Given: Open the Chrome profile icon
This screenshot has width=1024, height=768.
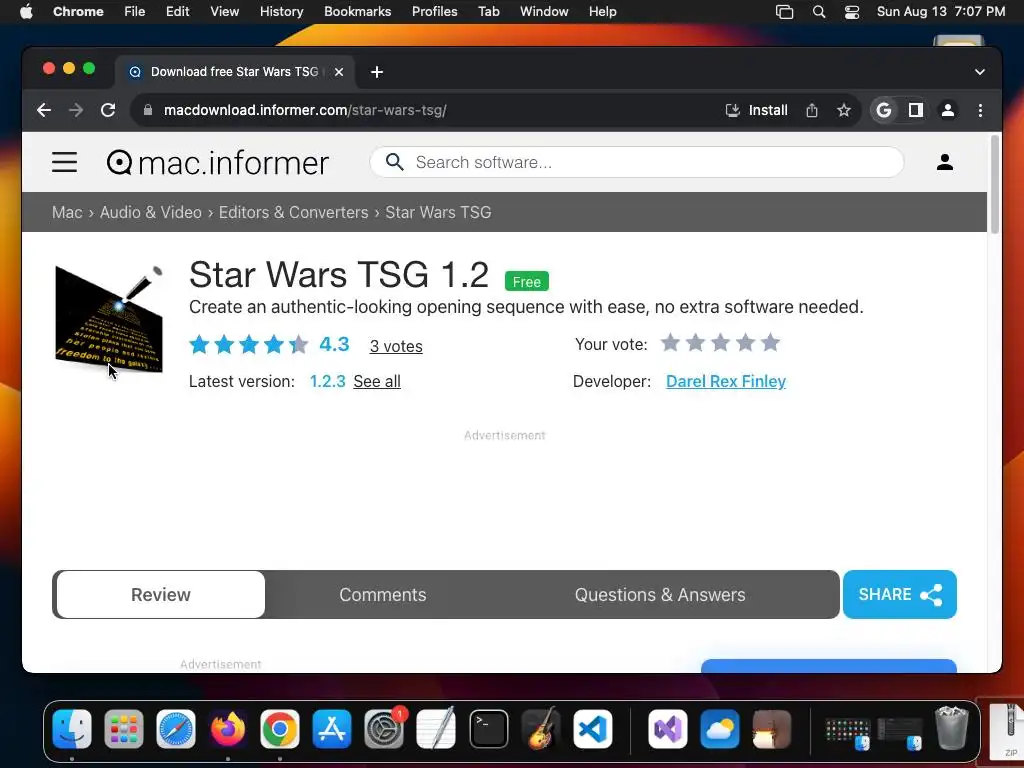Looking at the screenshot, I should [948, 110].
